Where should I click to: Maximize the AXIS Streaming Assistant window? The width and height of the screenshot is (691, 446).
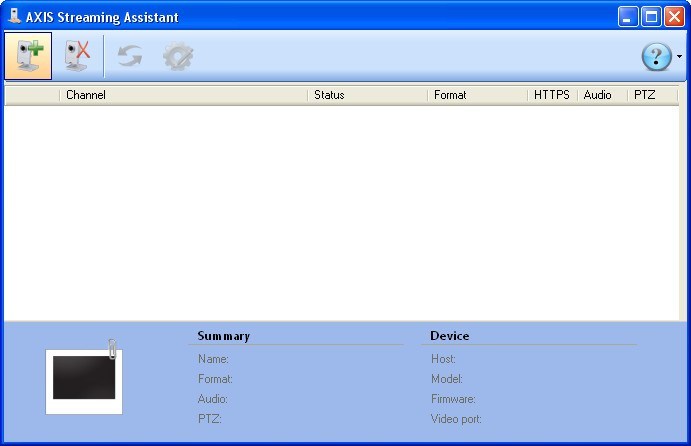(651, 17)
